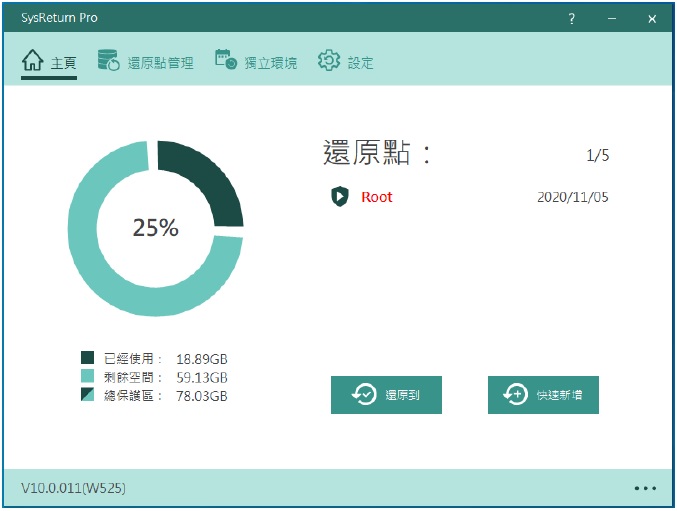
Task: Click the 快速新增 quick add button
Action: pos(543,395)
